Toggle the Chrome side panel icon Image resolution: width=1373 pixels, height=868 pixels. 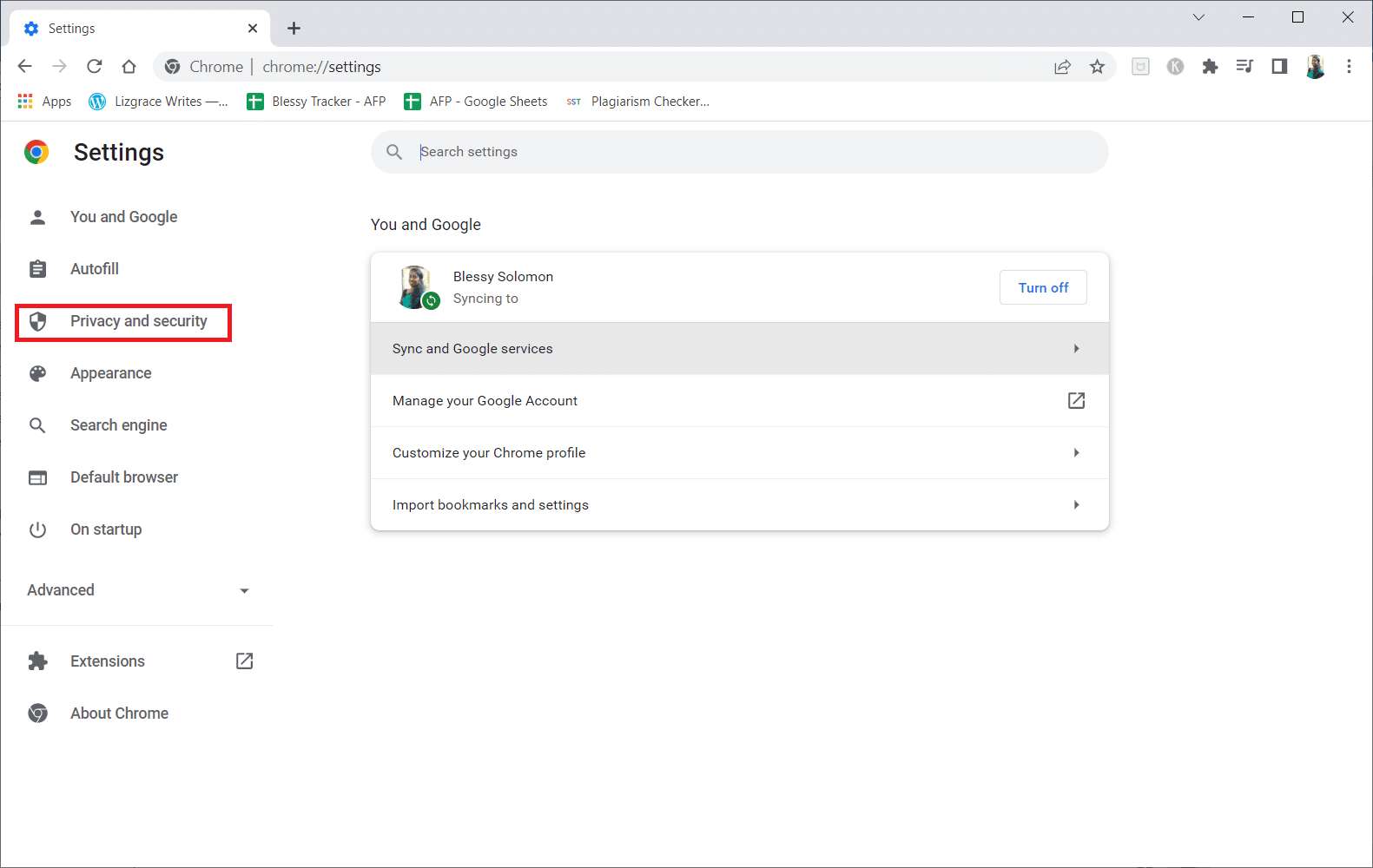click(x=1279, y=67)
